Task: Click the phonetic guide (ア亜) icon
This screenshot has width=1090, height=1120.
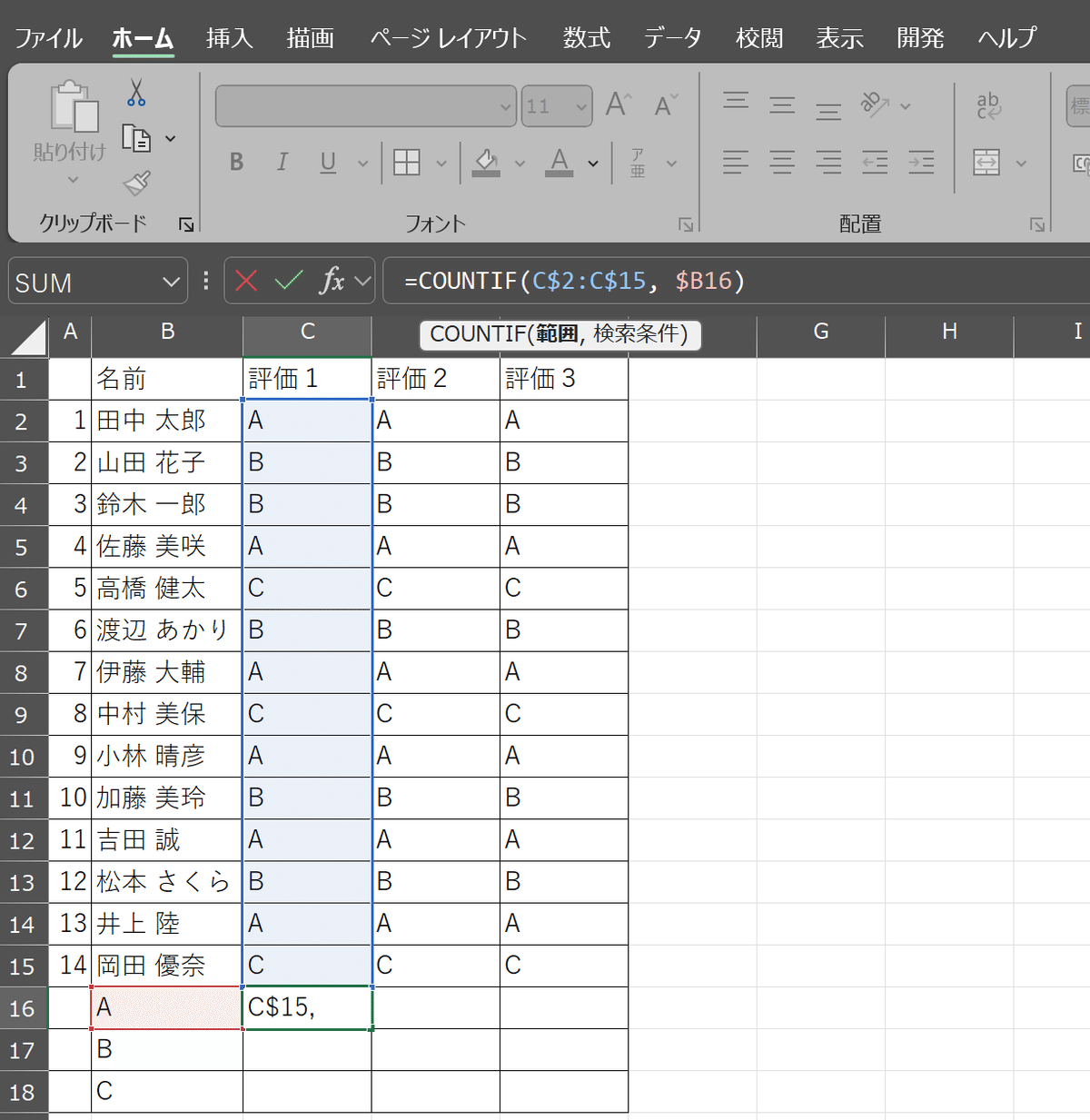Action: [x=638, y=164]
